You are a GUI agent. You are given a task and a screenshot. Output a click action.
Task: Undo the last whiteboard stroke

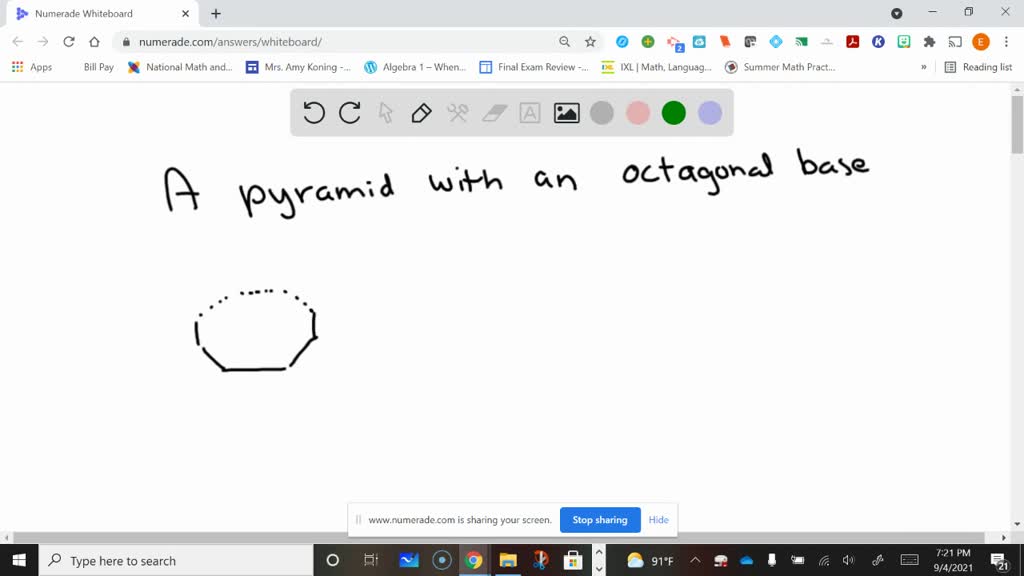(313, 113)
